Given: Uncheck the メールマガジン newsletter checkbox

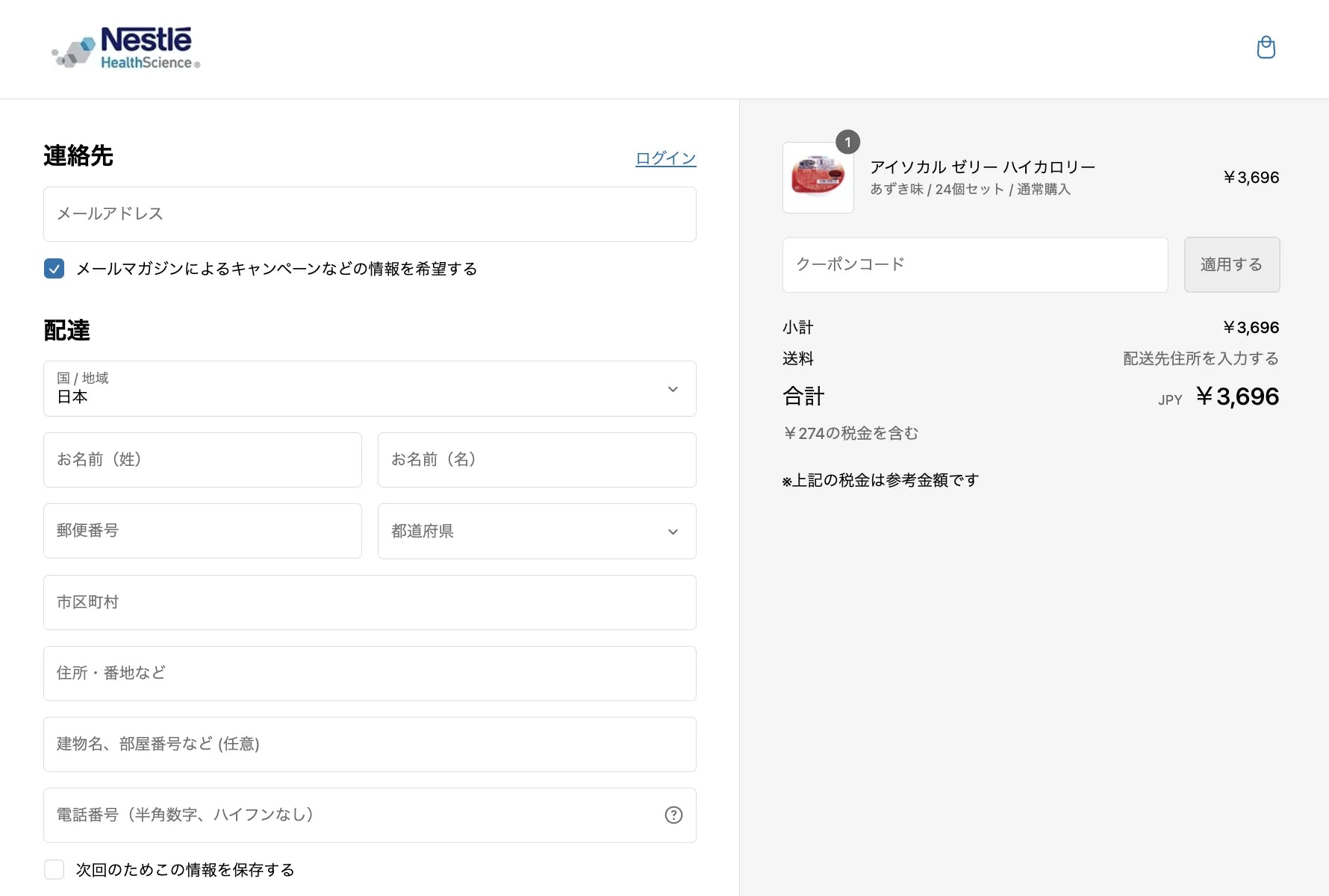Looking at the screenshot, I should (x=54, y=269).
